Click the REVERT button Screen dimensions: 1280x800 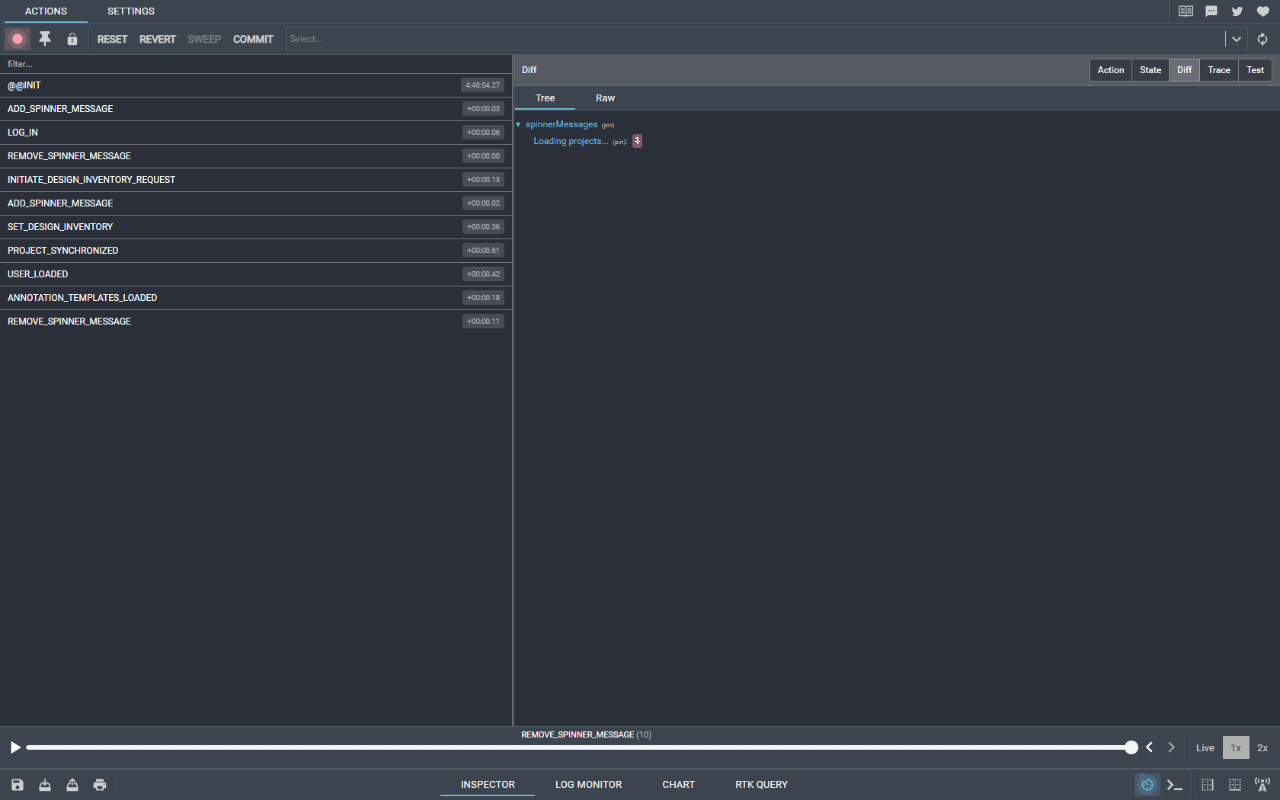point(157,39)
